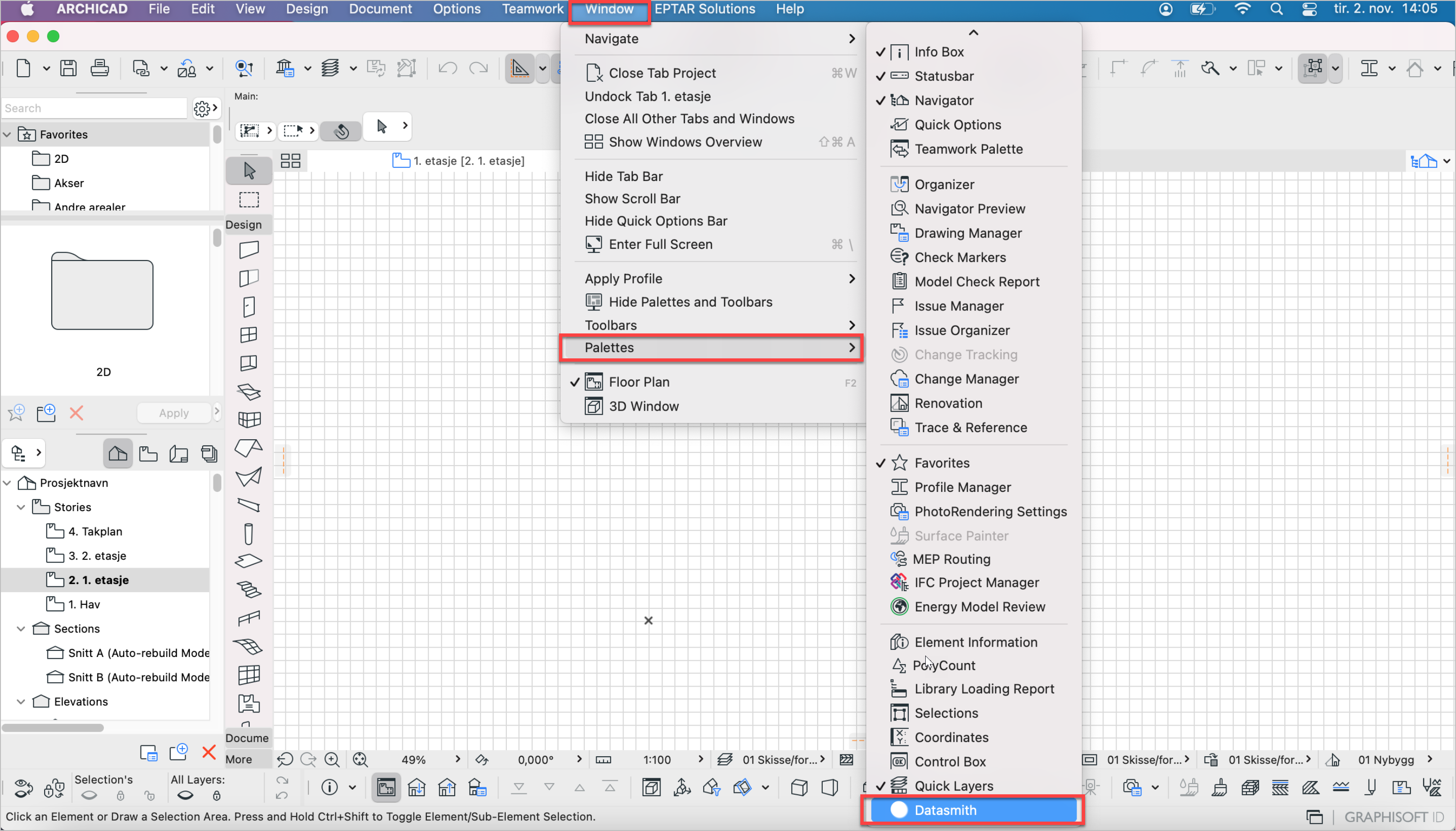This screenshot has height=831, width=1456.
Task: Choose Close Tab Project
Action: (662, 73)
